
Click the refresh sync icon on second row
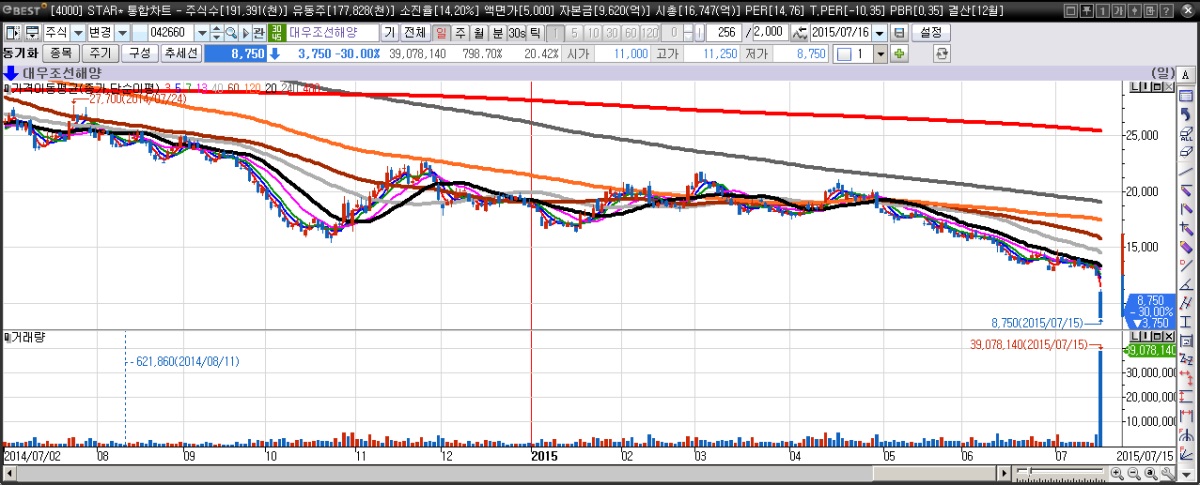(x=941, y=52)
